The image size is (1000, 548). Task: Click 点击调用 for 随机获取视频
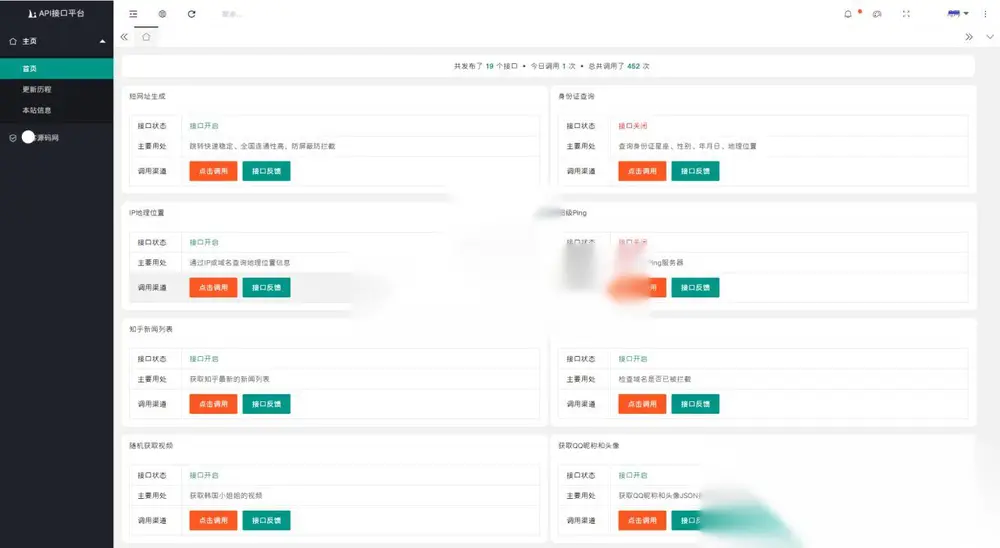tap(213, 520)
